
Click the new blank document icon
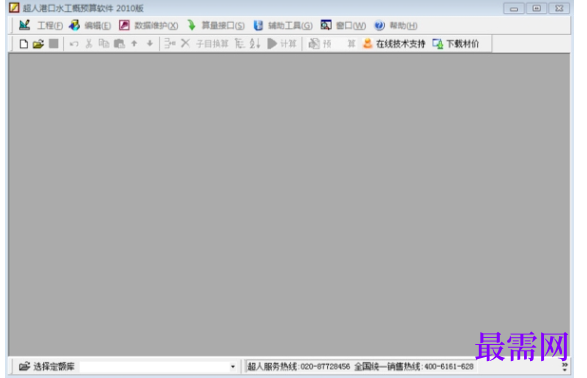coord(24,44)
